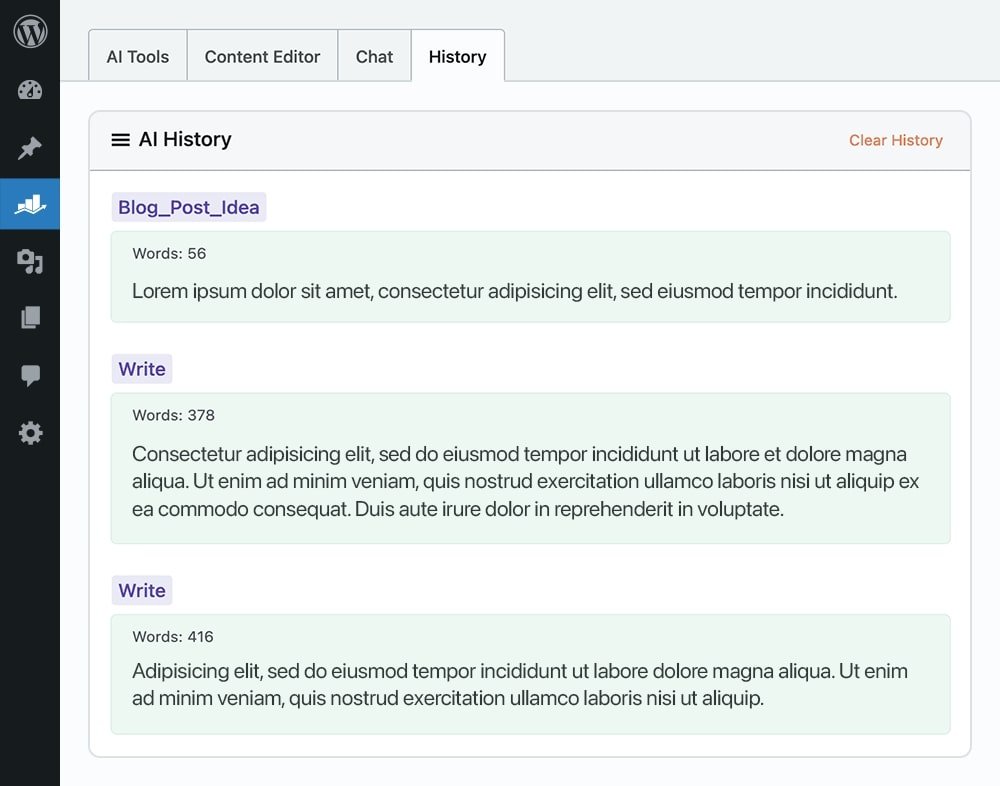Click the hamburger icon beside AI History

click(x=119, y=140)
